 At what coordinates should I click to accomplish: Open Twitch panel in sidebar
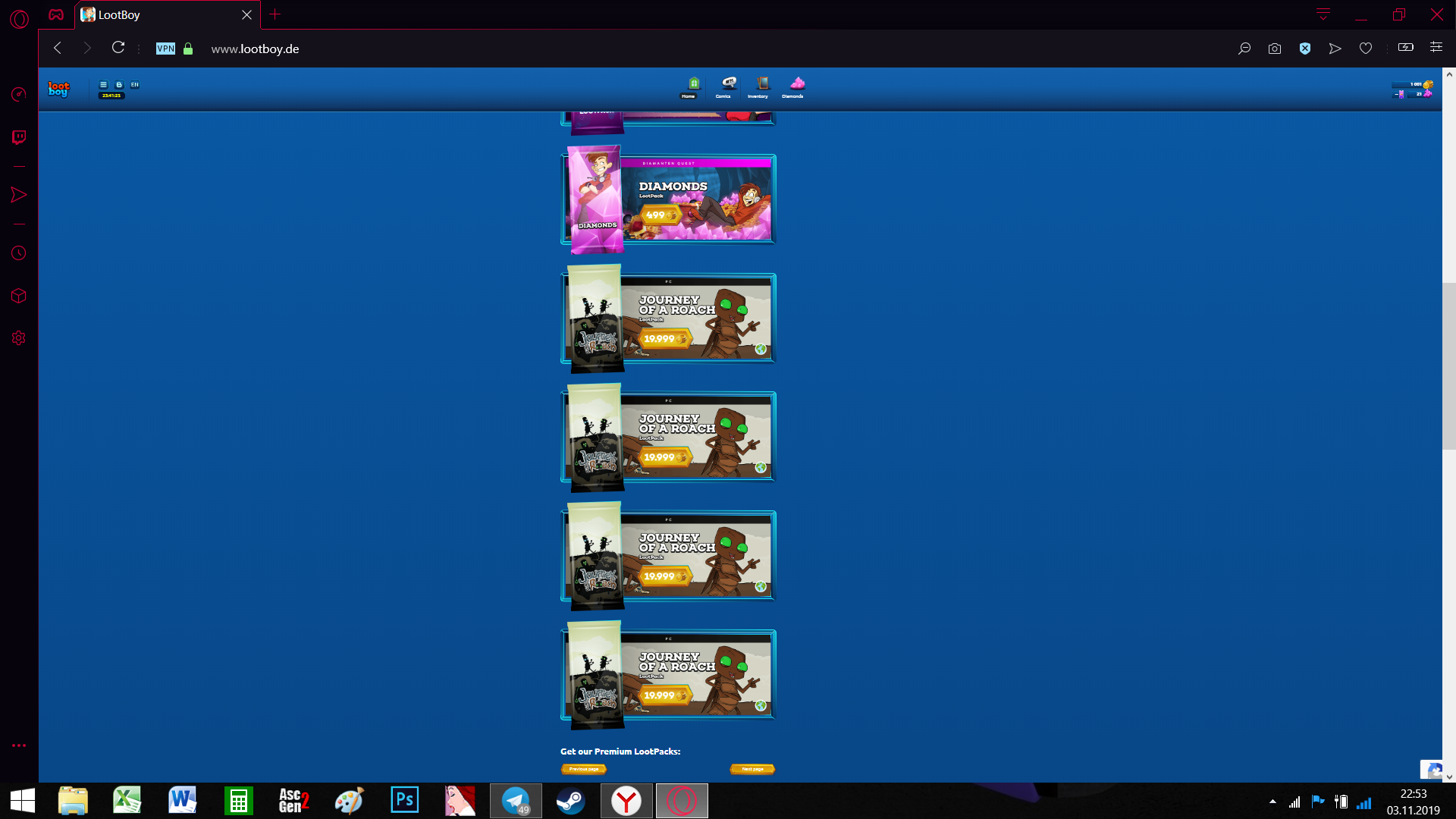pos(19,137)
